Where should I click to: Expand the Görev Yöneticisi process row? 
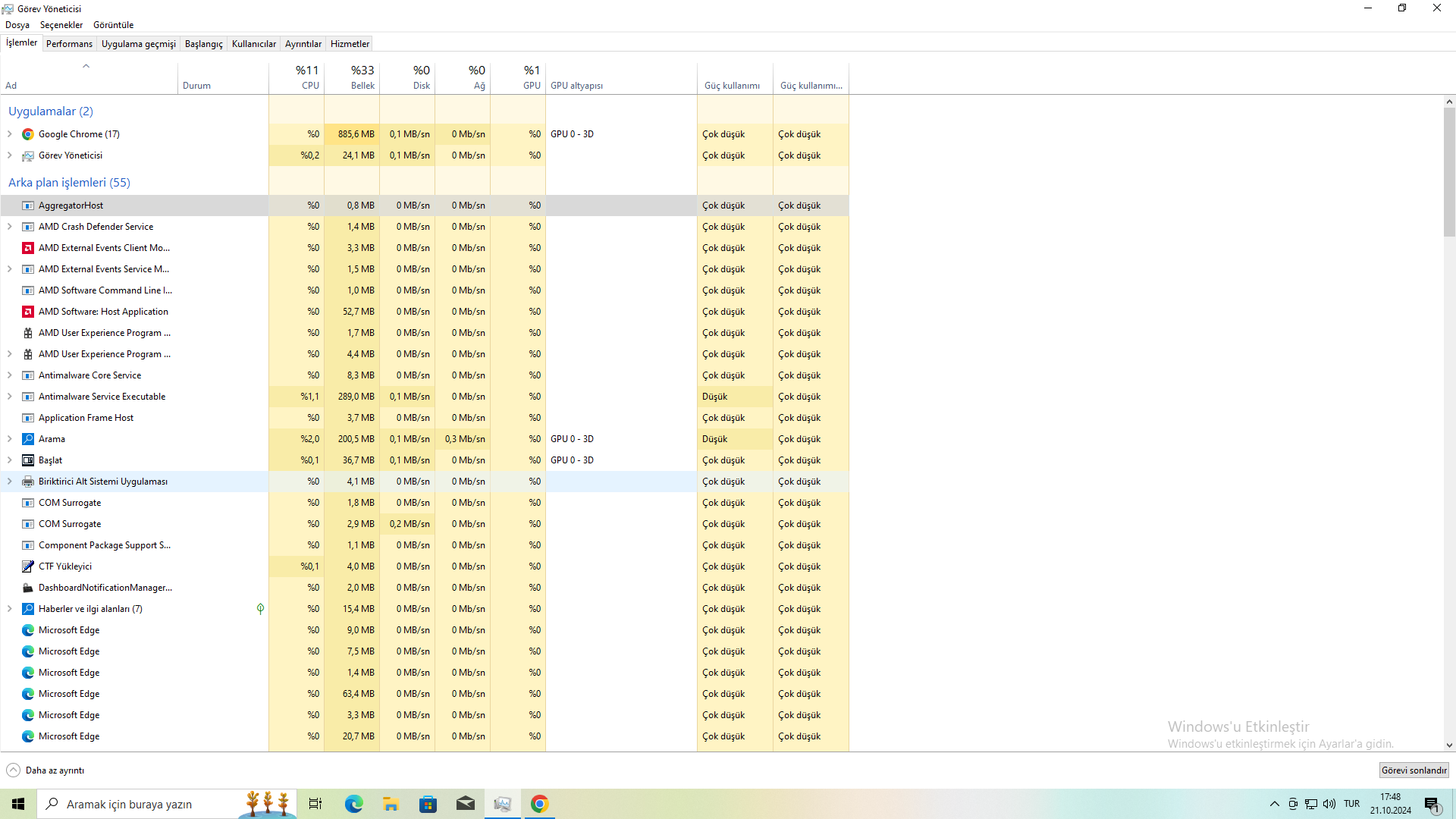pyautogui.click(x=9, y=155)
